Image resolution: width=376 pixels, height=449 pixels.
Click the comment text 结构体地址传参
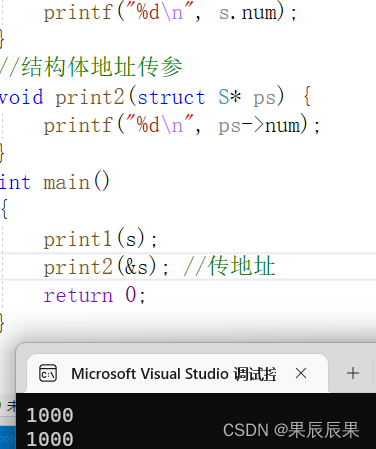(x=102, y=67)
